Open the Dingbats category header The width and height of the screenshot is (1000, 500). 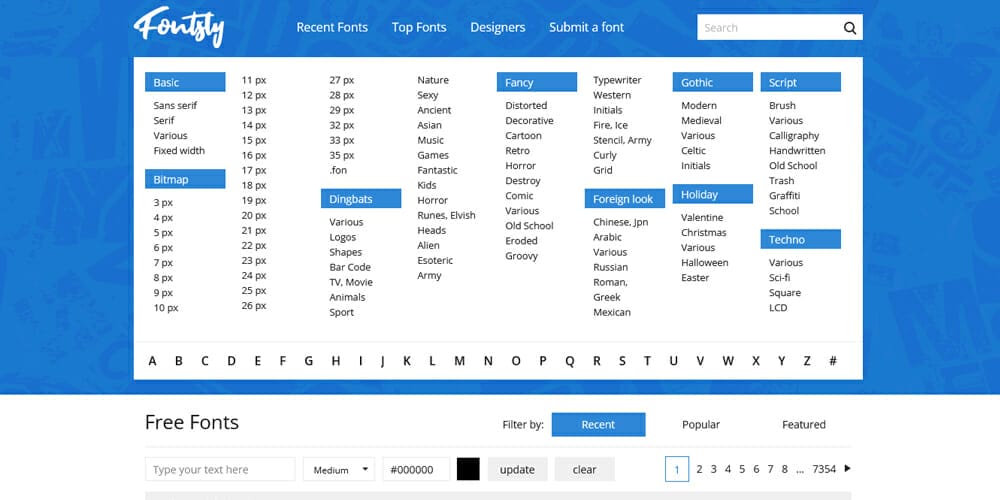361,199
